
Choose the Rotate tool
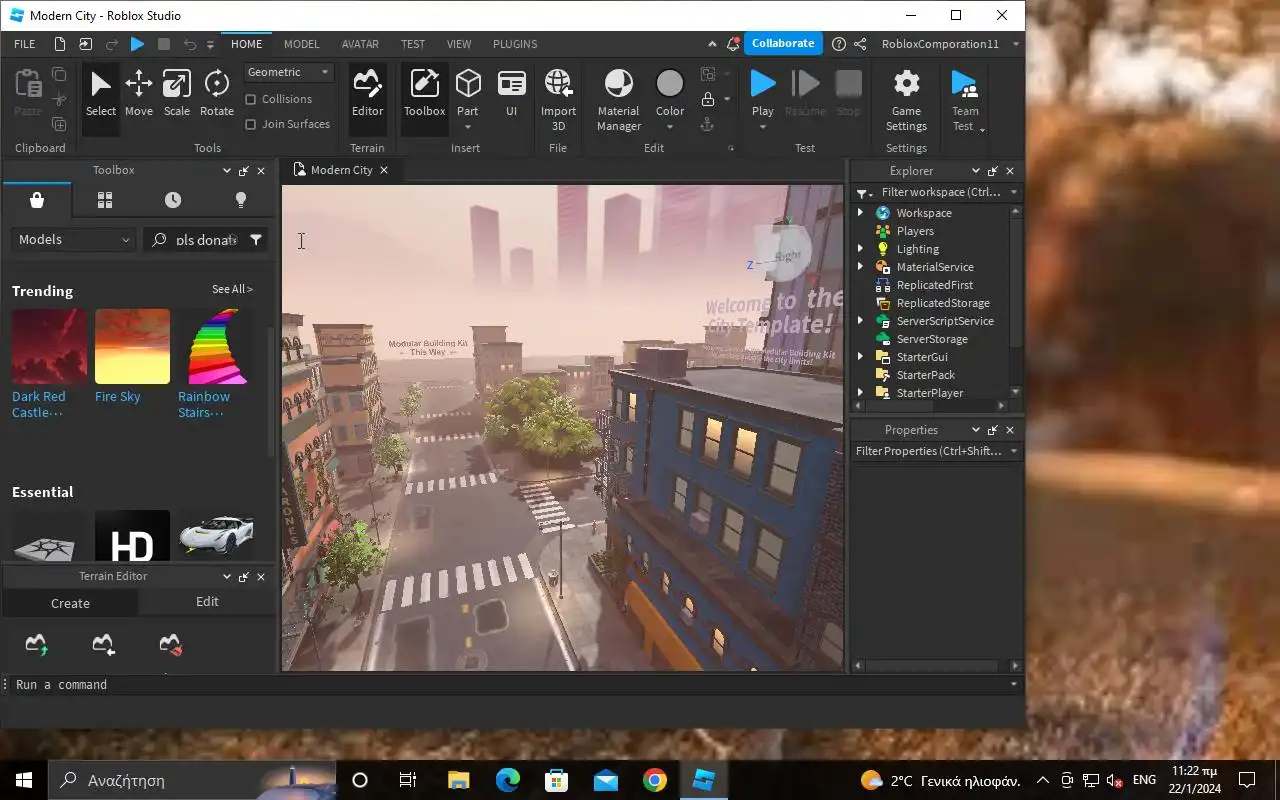coord(217,94)
